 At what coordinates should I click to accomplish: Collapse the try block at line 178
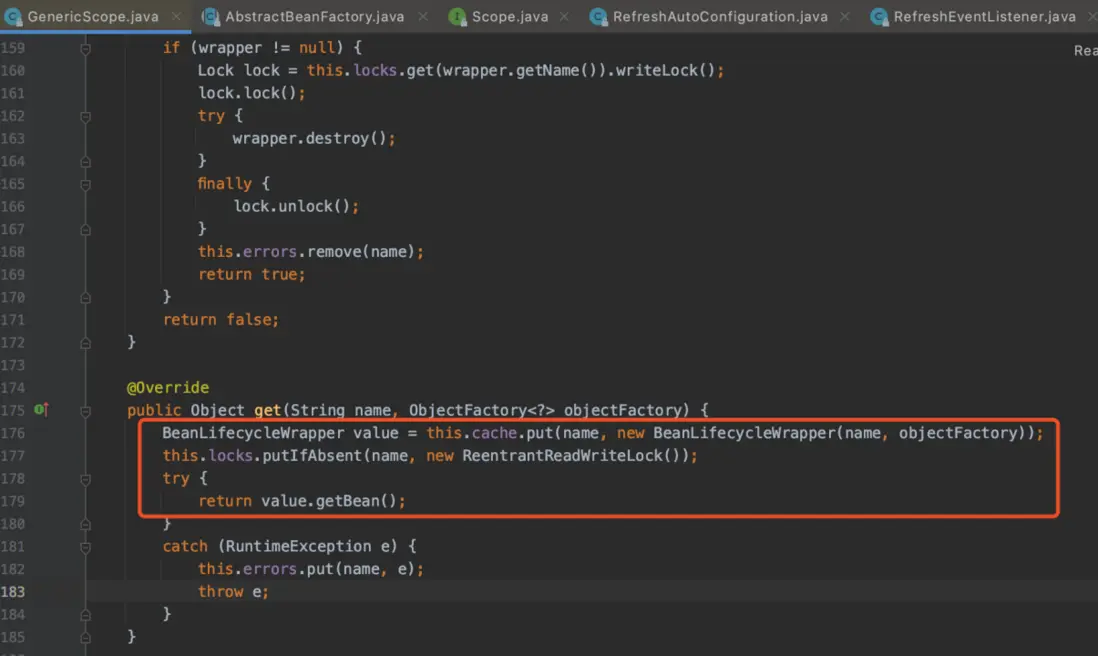[x=85, y=479]
